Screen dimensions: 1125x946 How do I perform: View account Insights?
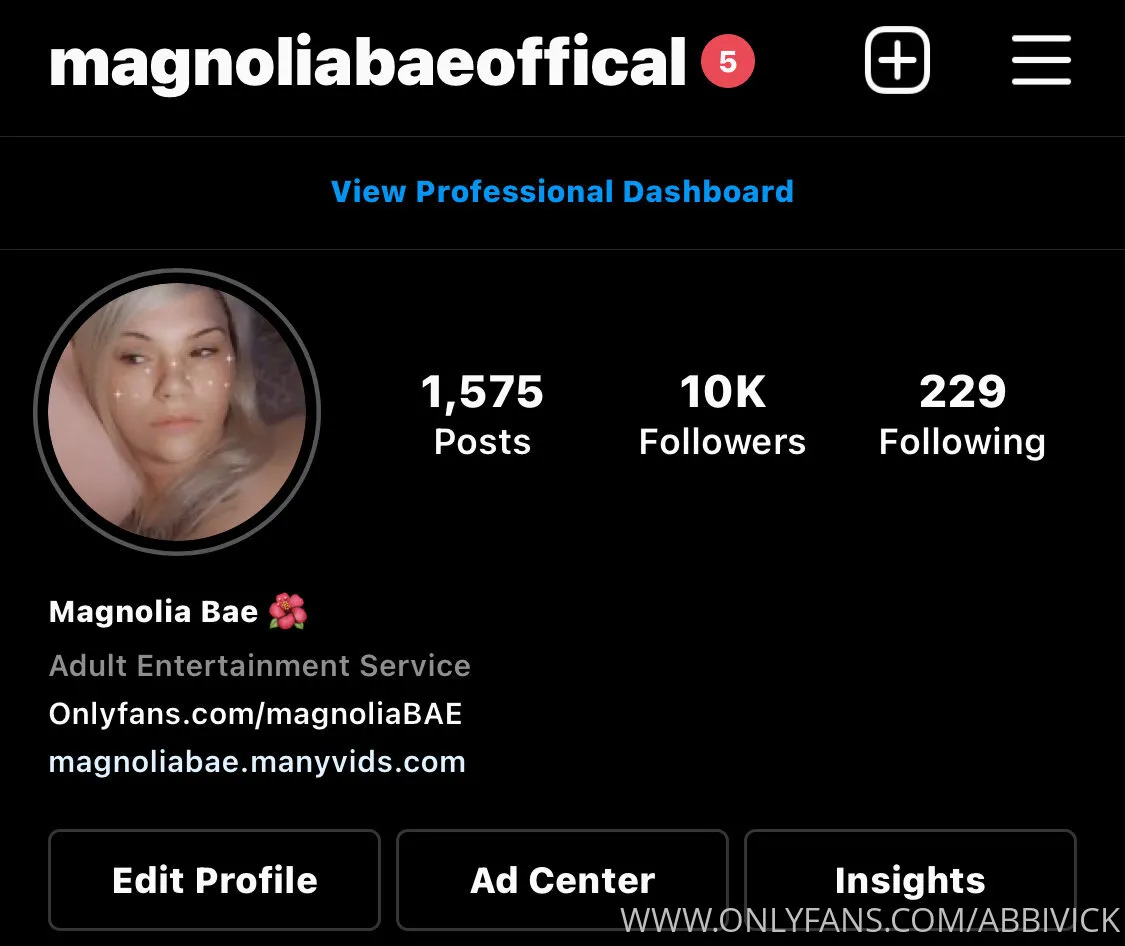(910, 880)
